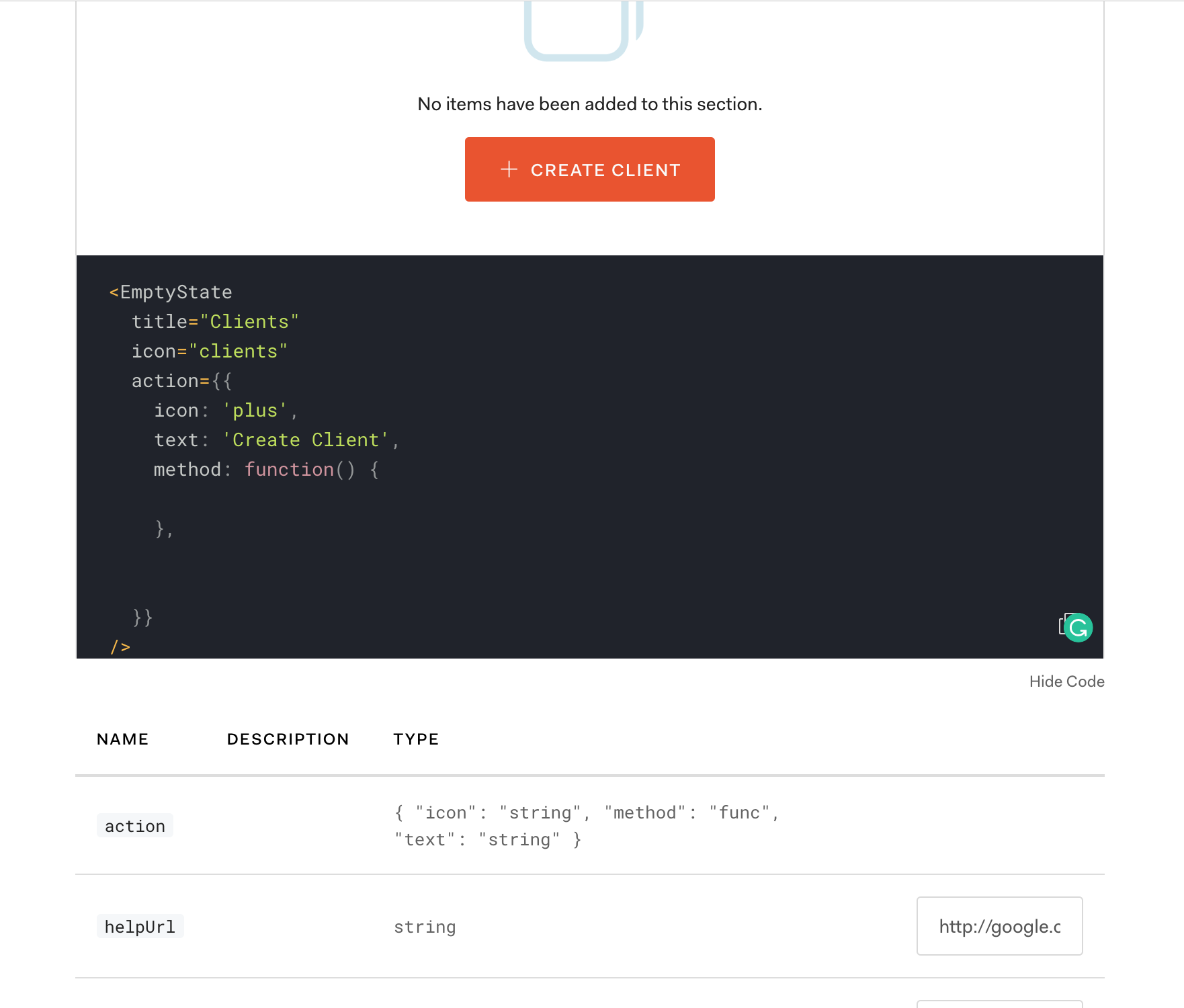Click the title="Clients" attribute line
1184x1008 pixels.
coord(215,321)
